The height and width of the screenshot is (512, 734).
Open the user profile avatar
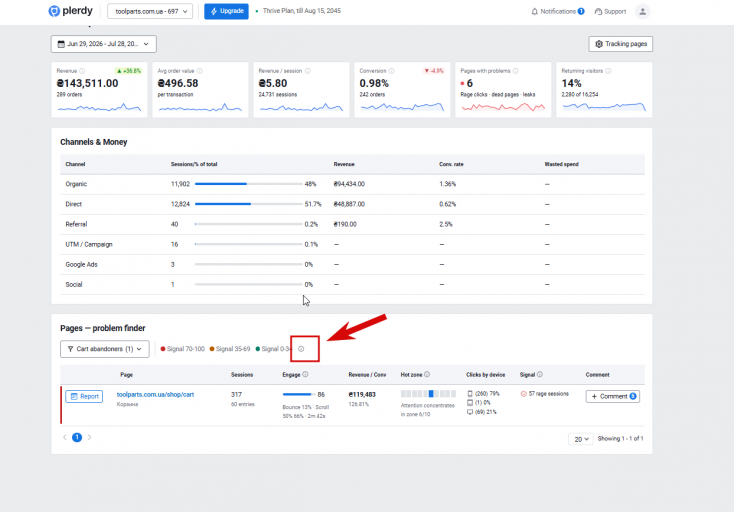pos(643,11)
